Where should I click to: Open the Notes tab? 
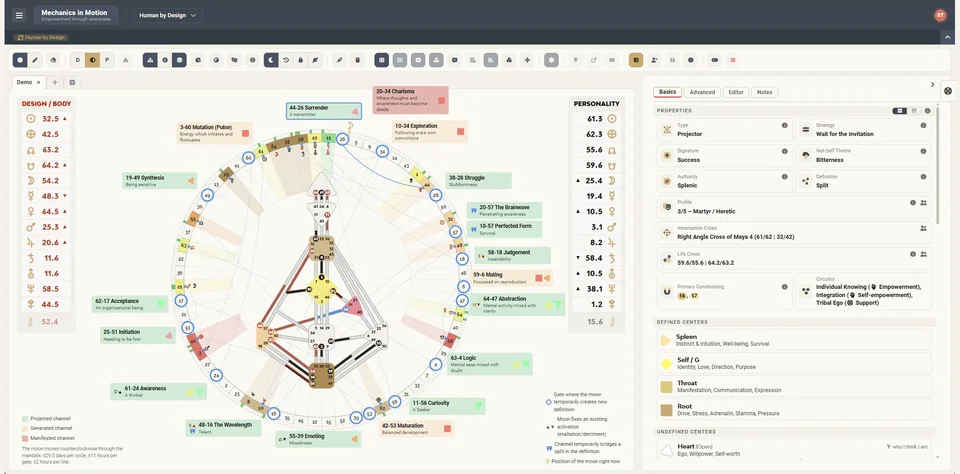(765, 92)
